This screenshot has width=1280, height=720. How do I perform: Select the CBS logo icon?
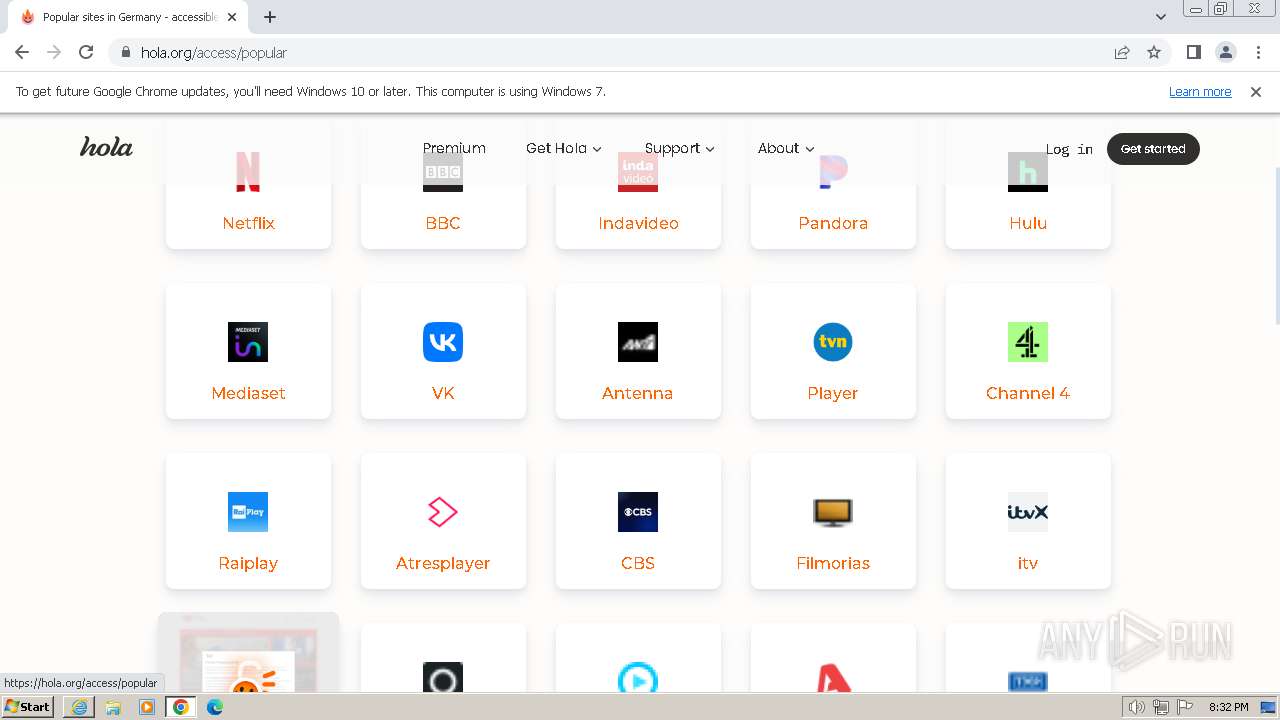[x=638, y=512]
